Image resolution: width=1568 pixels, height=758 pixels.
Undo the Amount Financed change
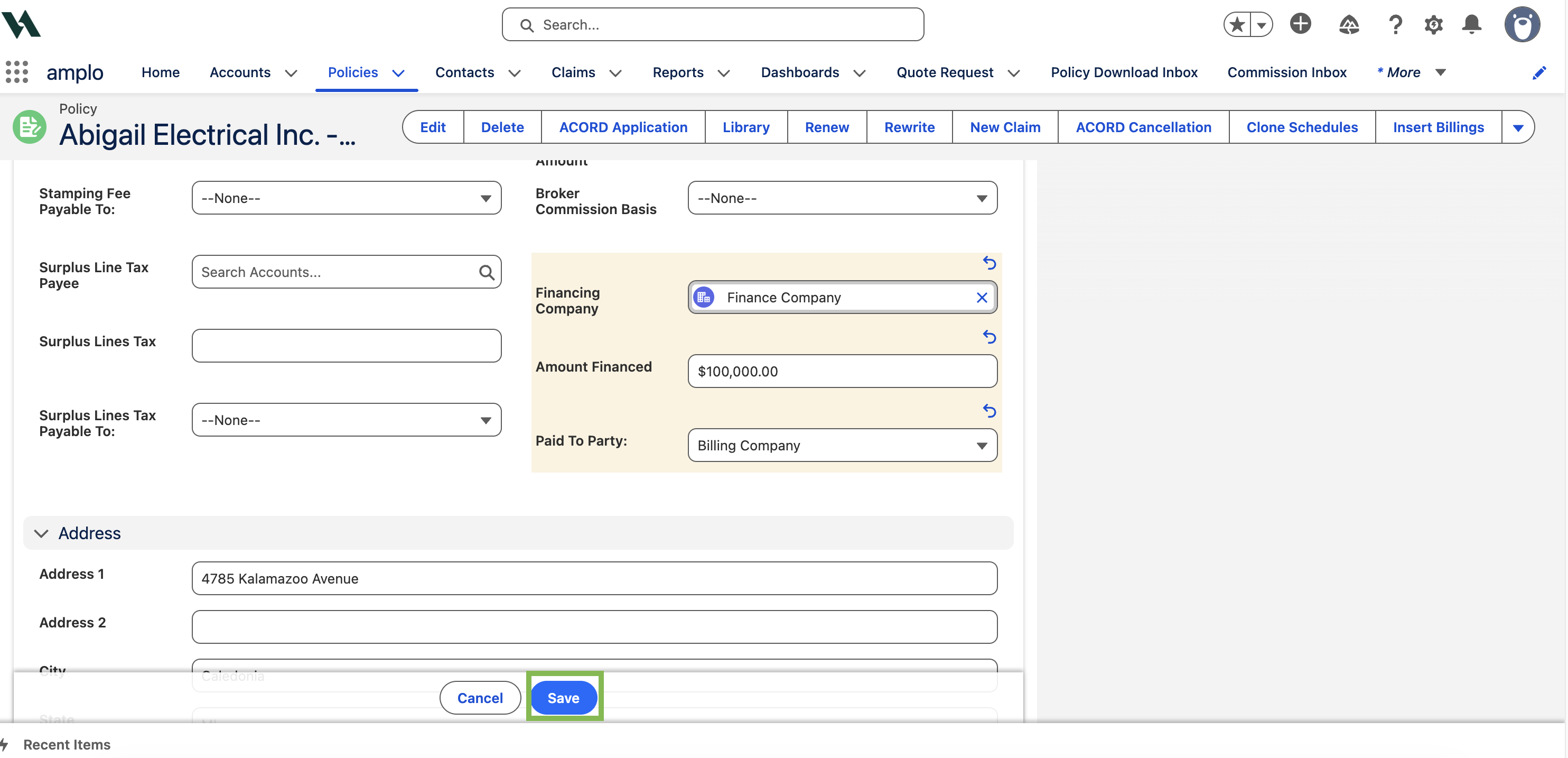point(989,337)
